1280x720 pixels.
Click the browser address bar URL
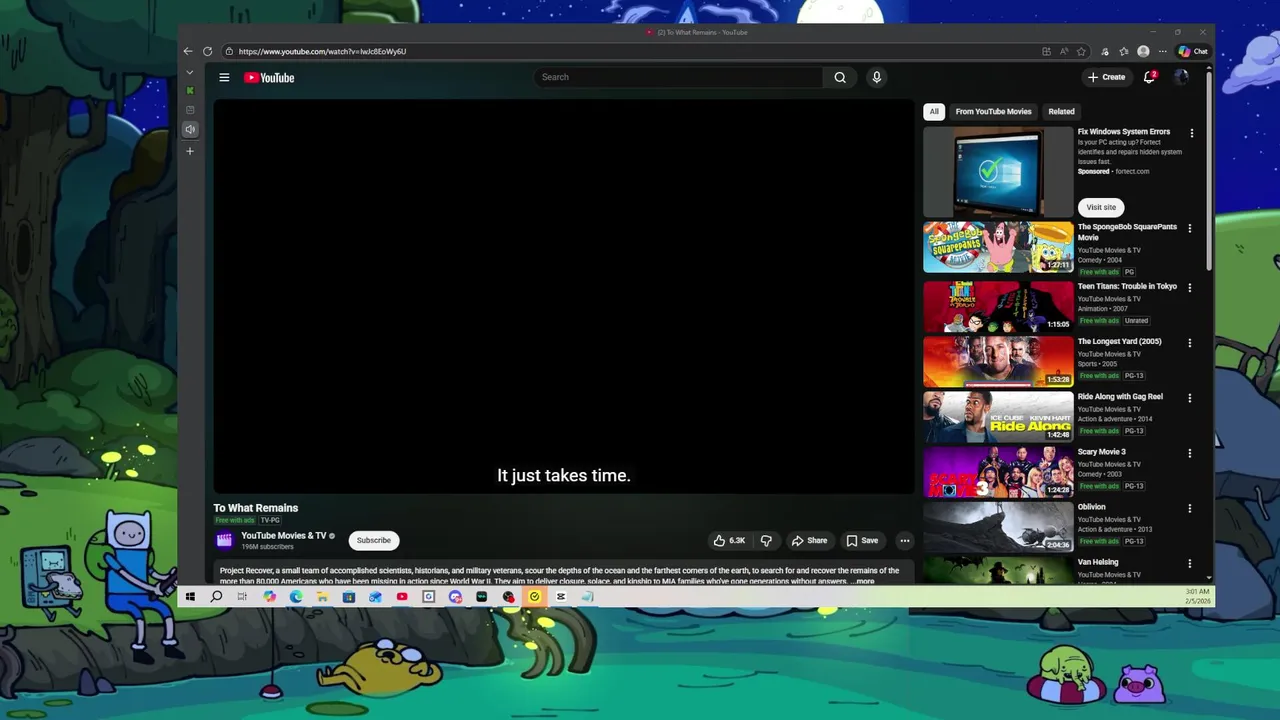tap(322, 51)
